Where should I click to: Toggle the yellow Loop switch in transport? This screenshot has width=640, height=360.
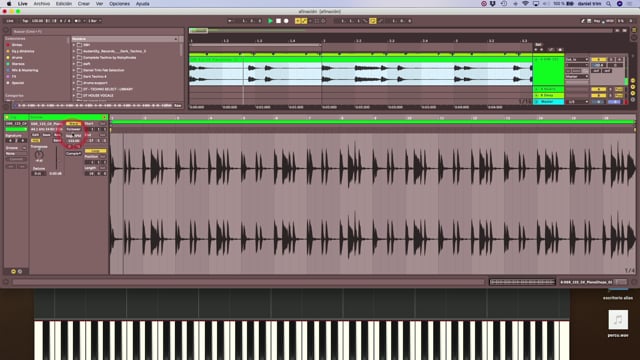pyautogui.click(x=373, y=21)
